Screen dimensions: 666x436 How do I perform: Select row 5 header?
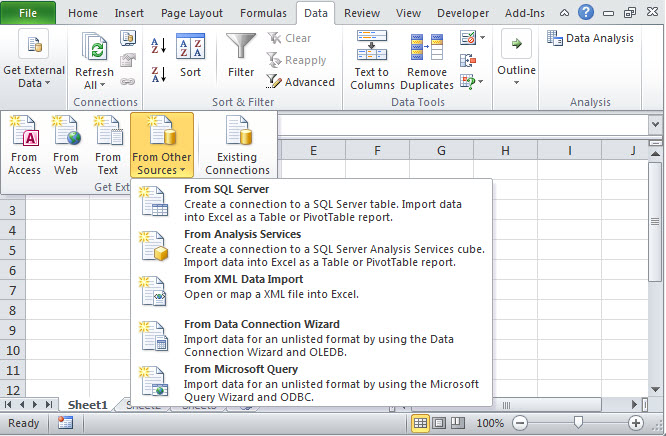click(x=13, y=250)
